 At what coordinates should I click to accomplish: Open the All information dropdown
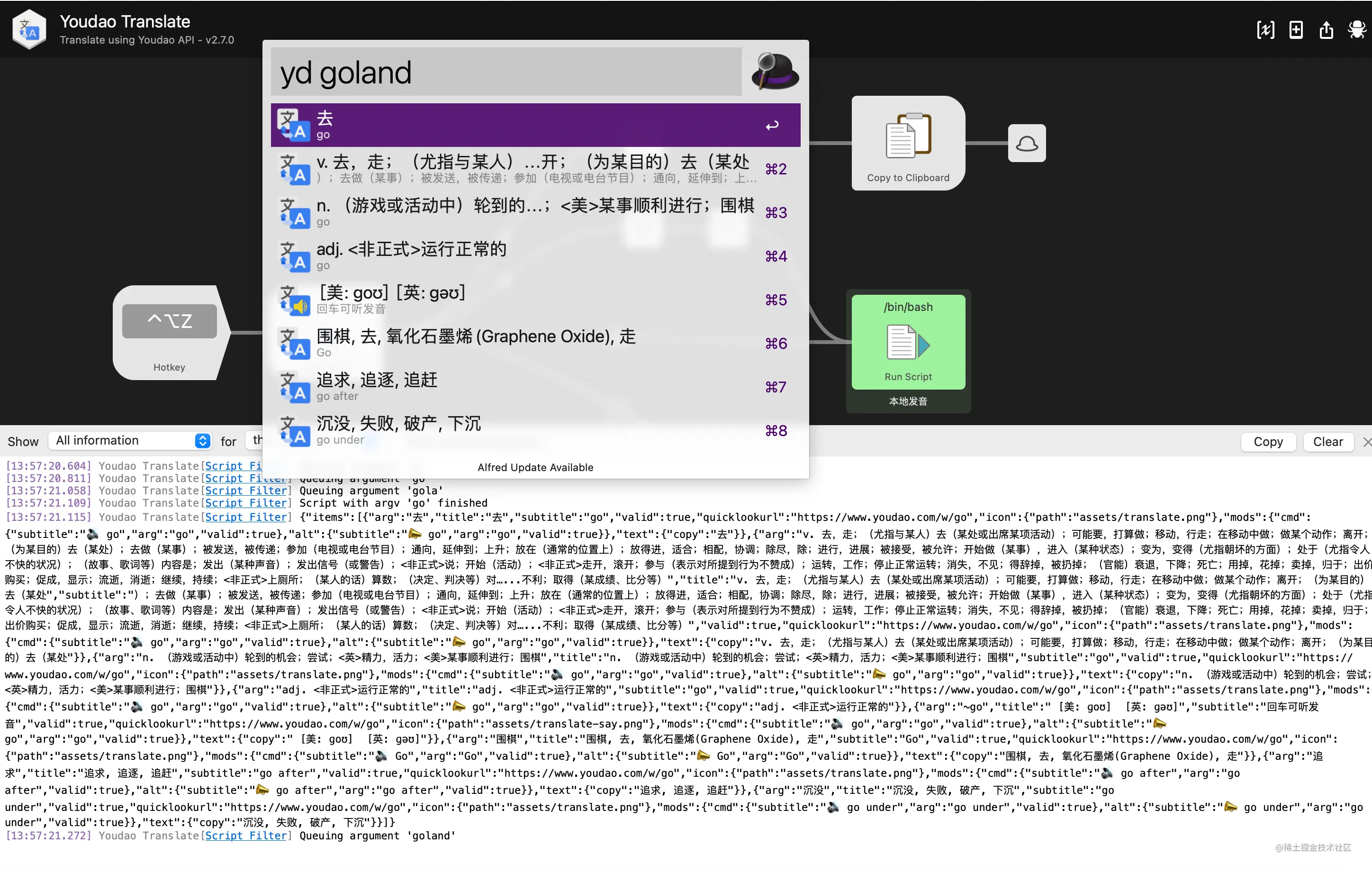(x=130, y=440)
